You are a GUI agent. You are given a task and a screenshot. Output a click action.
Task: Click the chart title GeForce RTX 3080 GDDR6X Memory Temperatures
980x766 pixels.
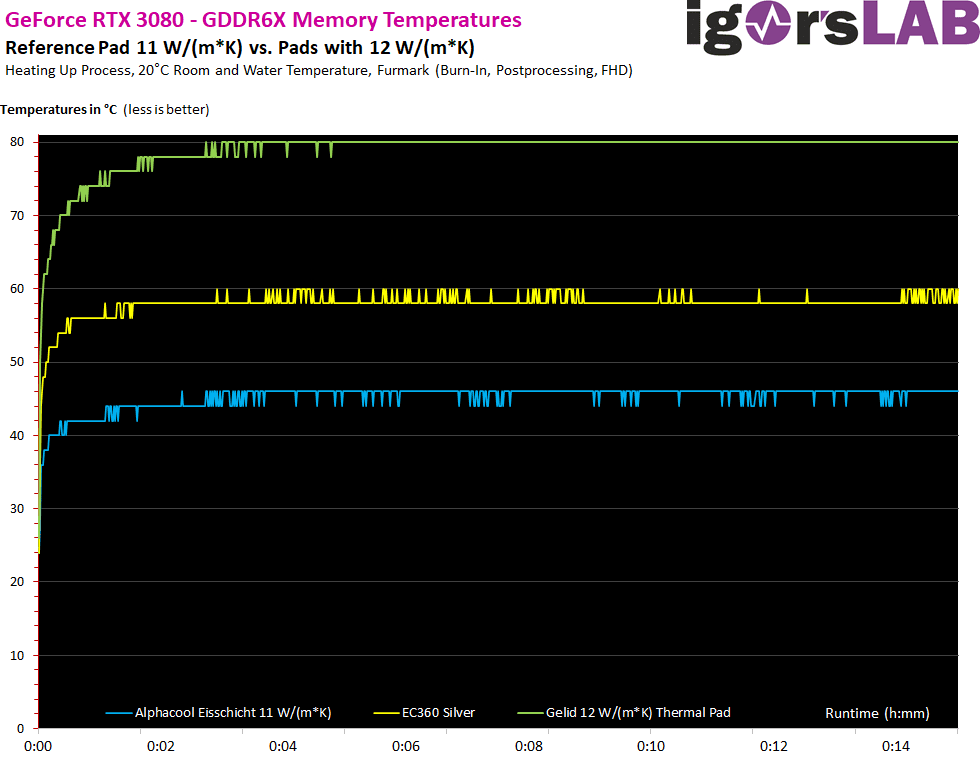coord(263,20)
